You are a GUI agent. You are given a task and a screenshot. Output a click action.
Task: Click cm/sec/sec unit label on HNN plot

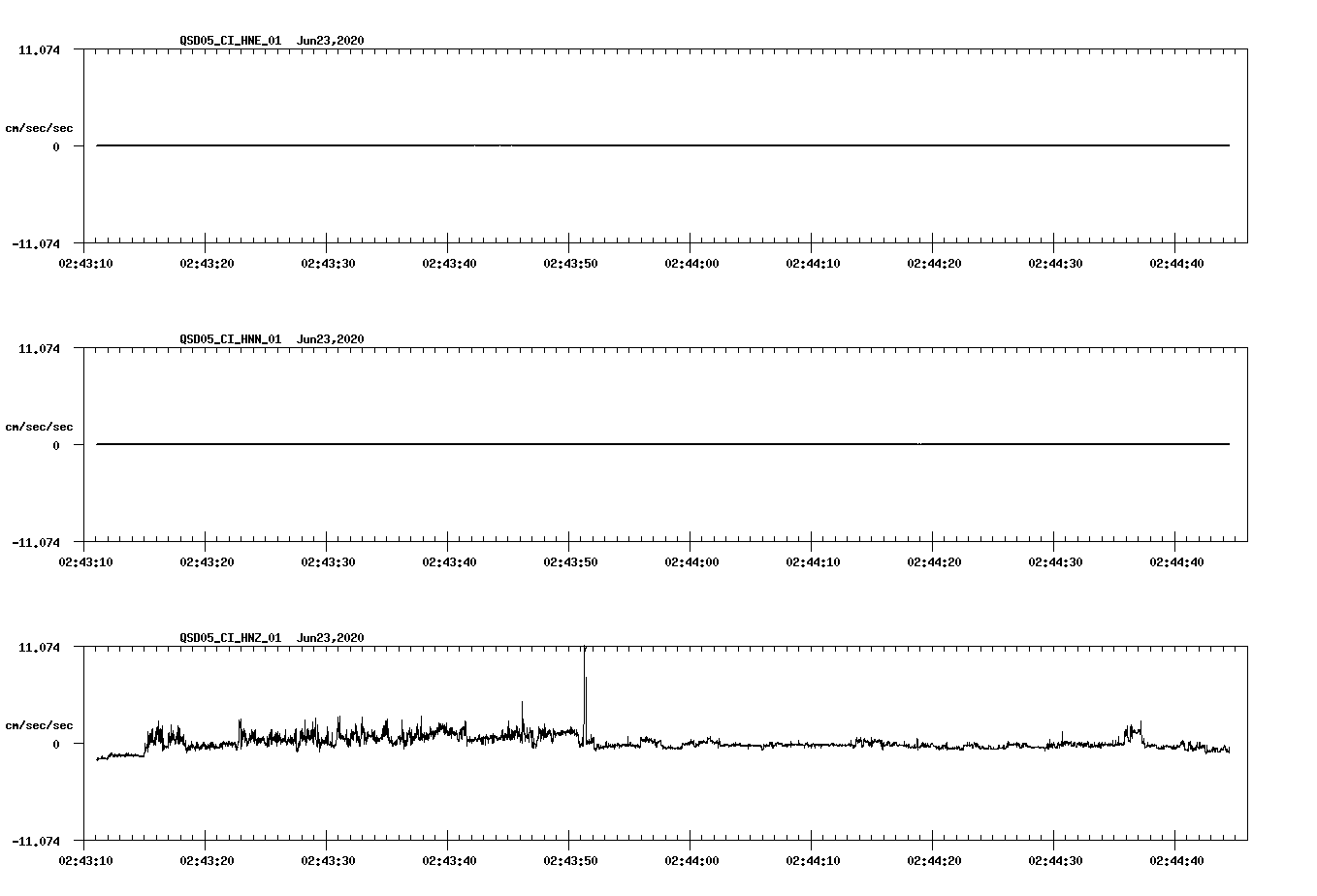coord(40,427)
